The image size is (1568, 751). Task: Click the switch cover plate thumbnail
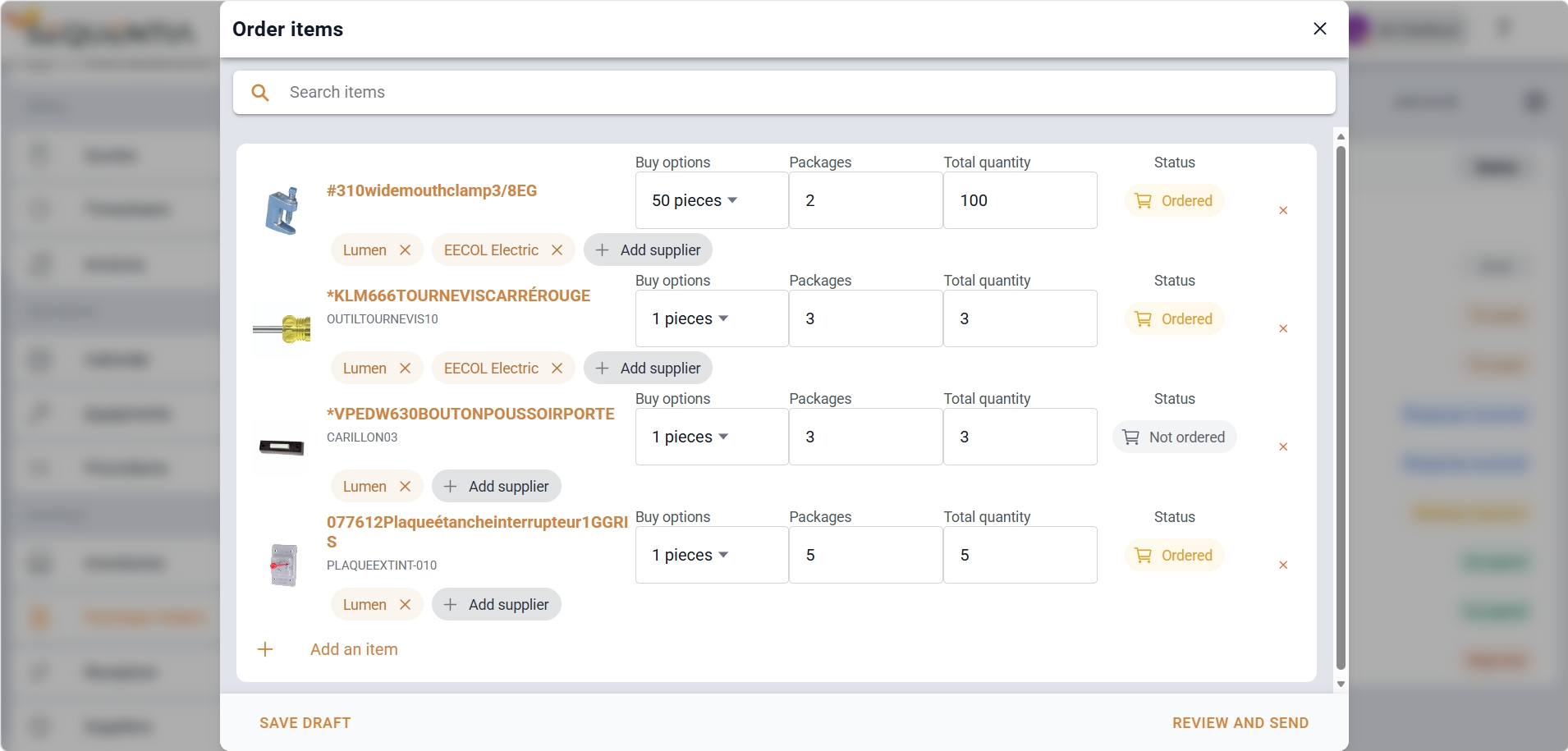coord(283,566)
